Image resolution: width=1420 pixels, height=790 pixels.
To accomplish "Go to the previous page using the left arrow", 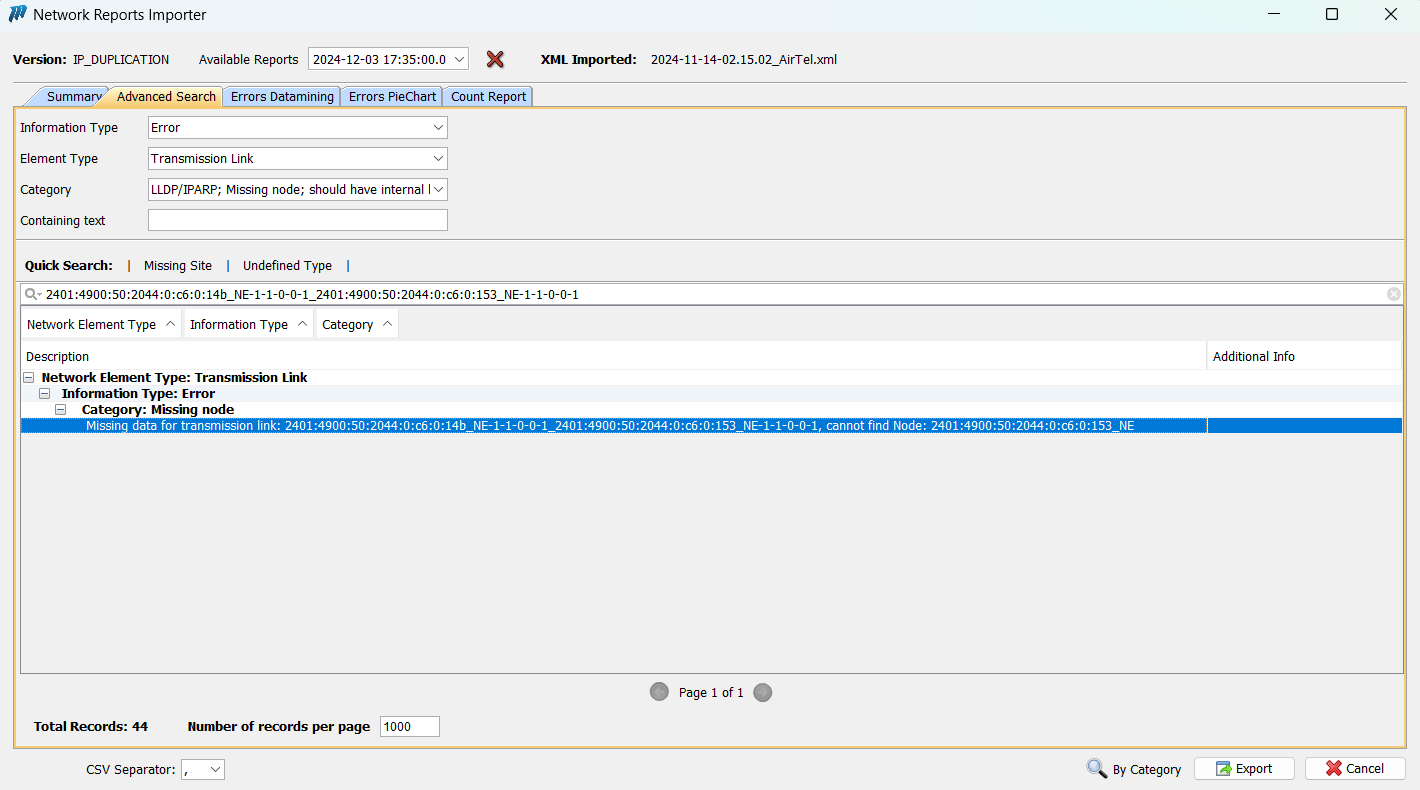I will tap(659, 691).
